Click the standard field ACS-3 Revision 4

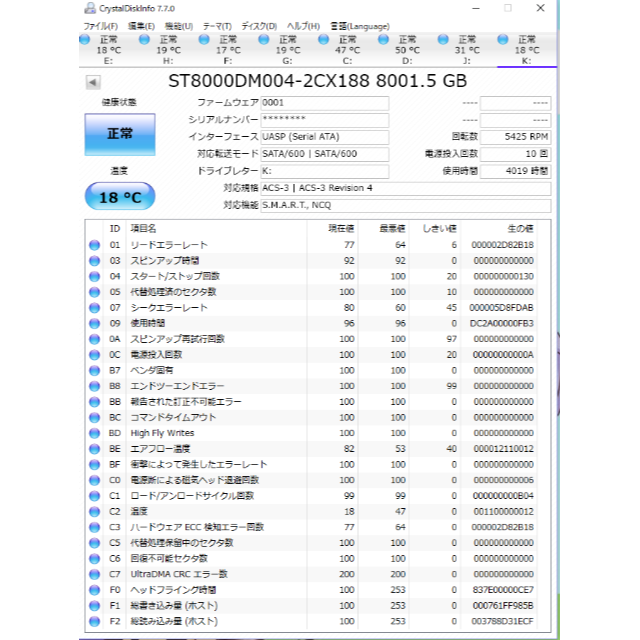click(x=406, y=189)
